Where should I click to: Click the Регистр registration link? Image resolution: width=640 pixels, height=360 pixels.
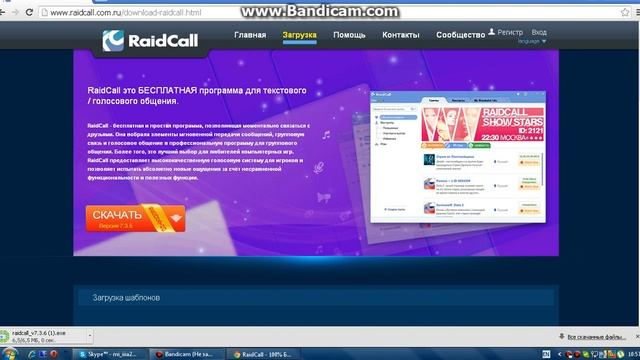click(510, 32)
